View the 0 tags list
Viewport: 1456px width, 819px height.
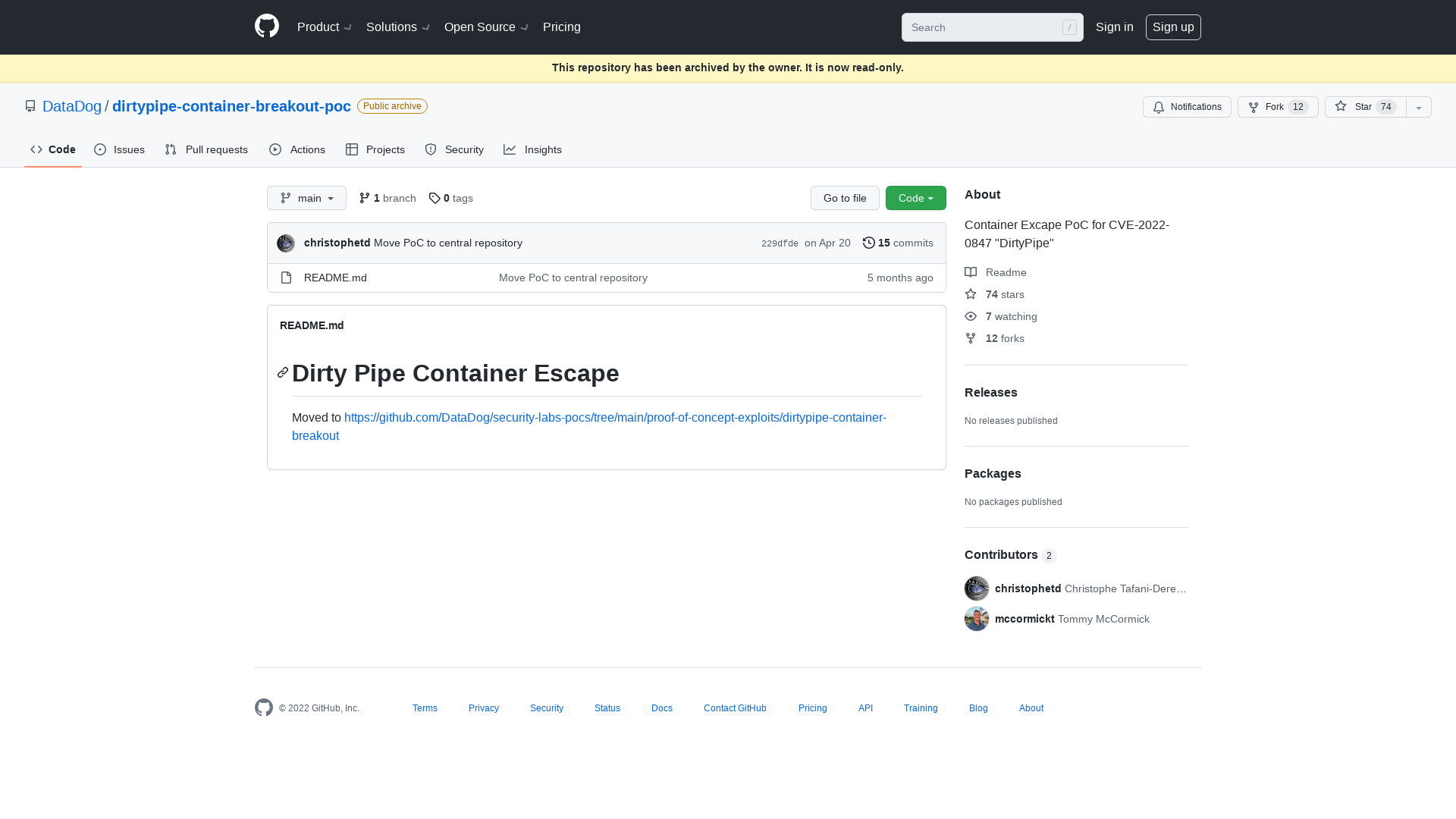pos(450,198)
